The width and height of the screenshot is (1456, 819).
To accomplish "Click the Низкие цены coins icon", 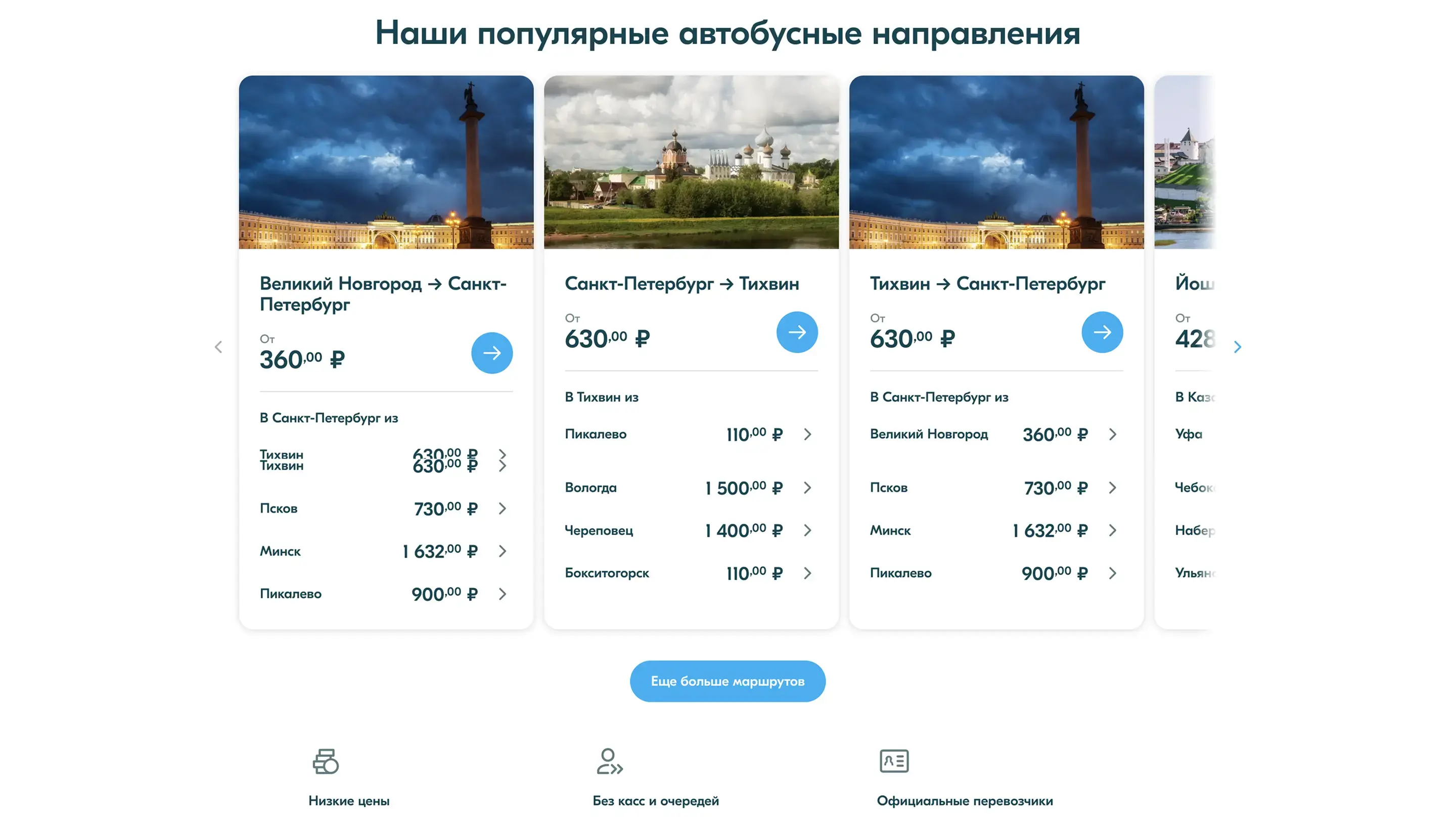I will pos(326,761).
